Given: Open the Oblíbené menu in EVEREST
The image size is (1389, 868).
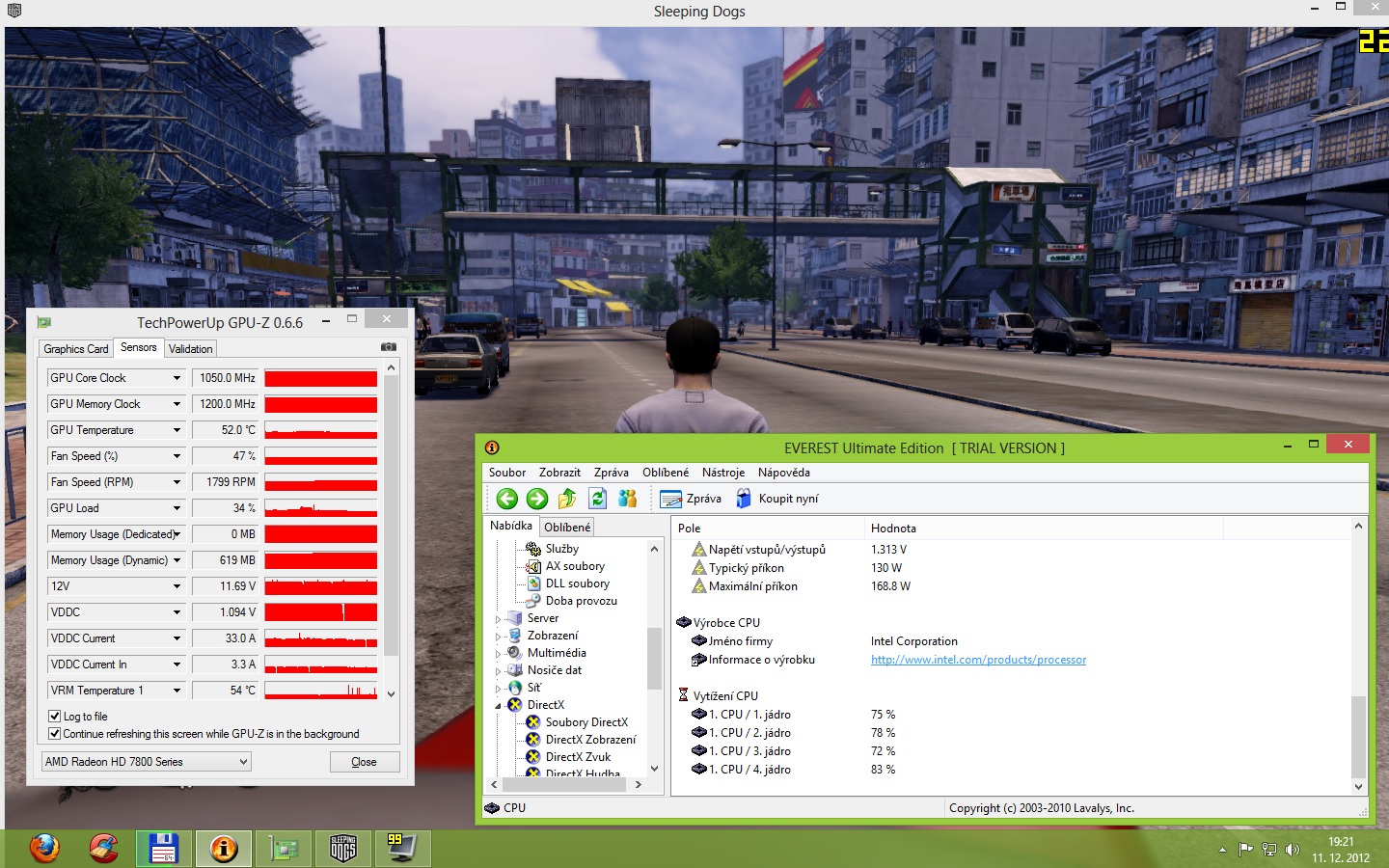Looking at the screenshot, I should [x=666, y=473].
